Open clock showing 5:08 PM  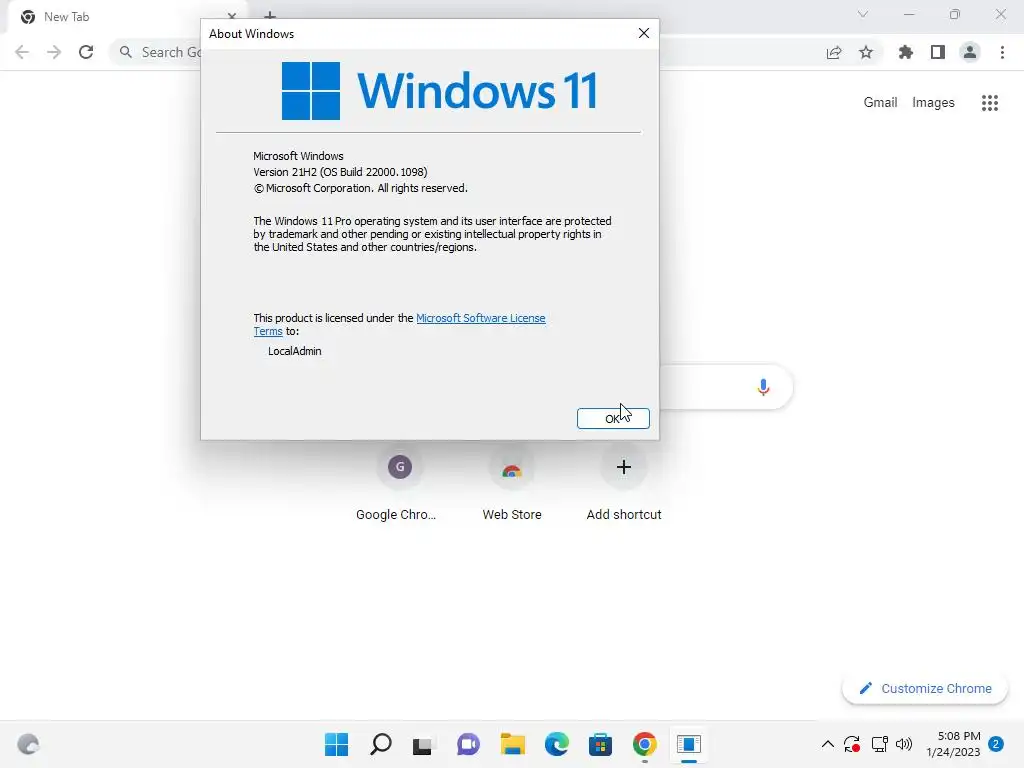pos(953,744)
